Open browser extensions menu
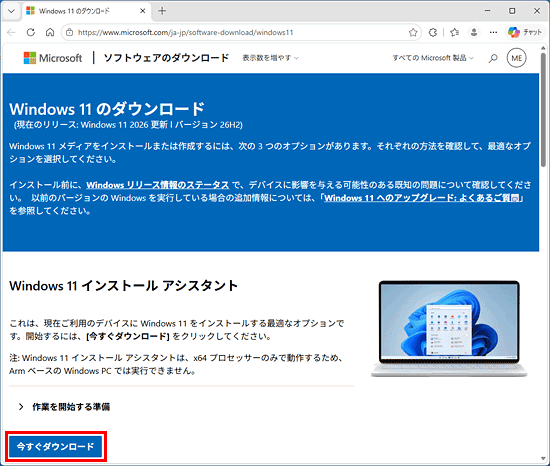 [433, 33]
